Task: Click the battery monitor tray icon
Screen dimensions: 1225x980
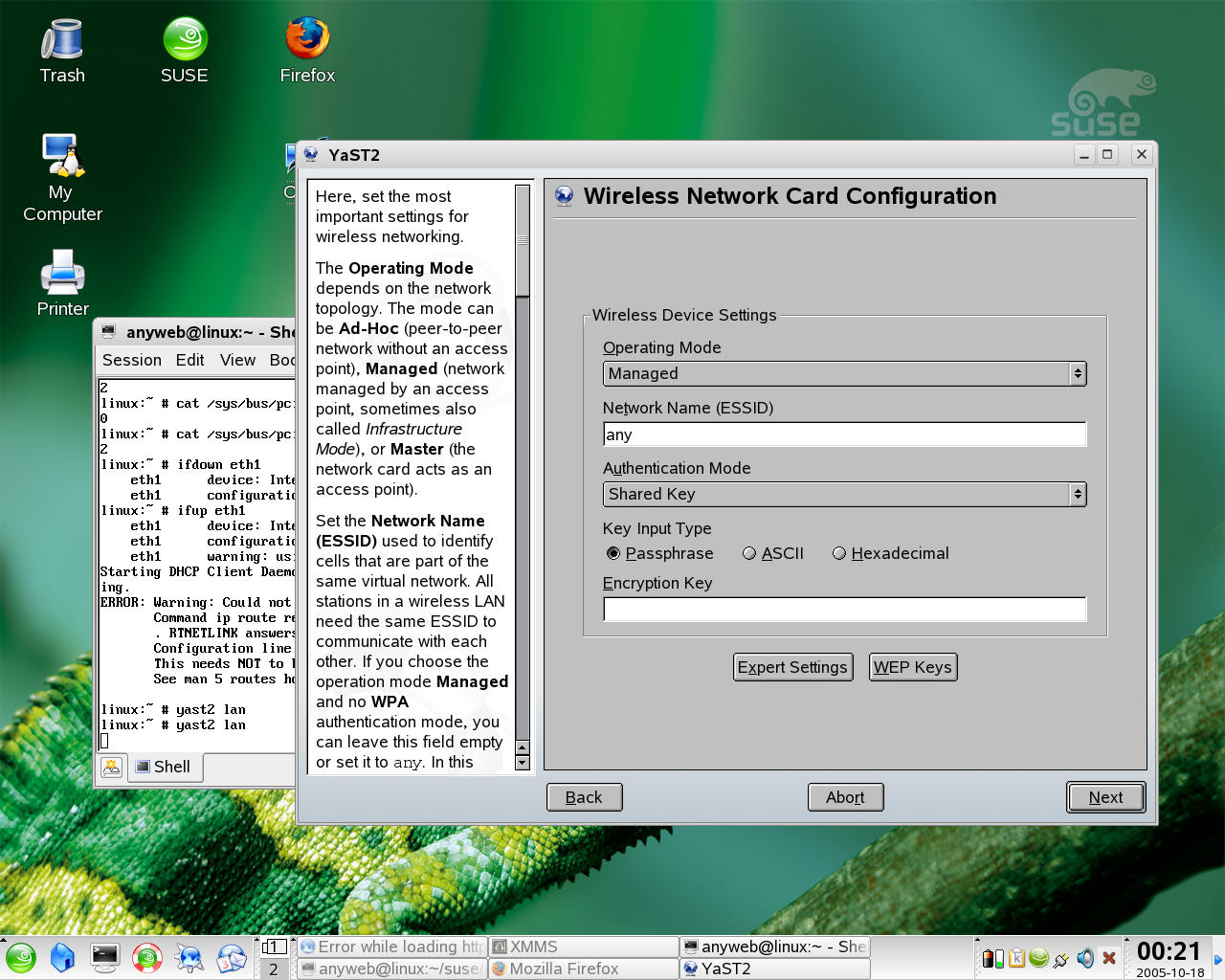Action: pyautogui.click(x=992, y=958)
